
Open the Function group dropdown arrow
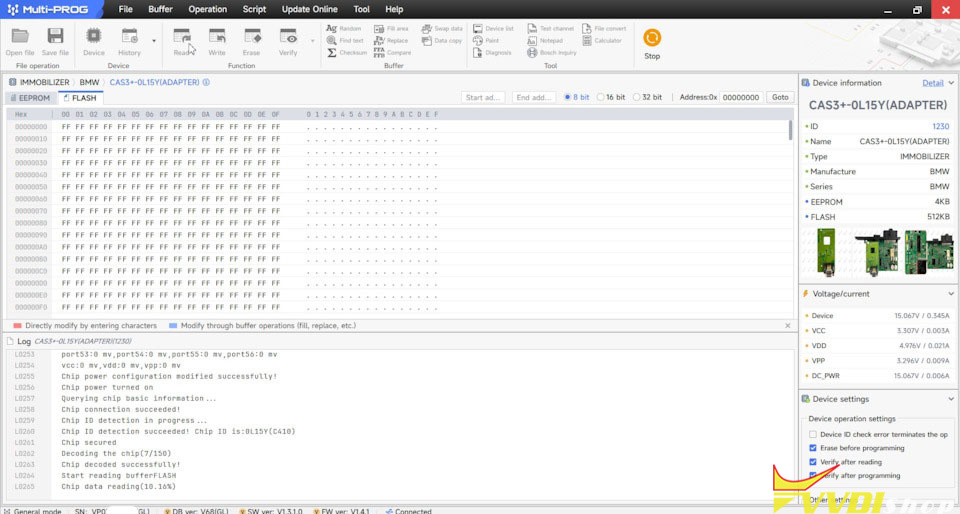coord(312,41)
